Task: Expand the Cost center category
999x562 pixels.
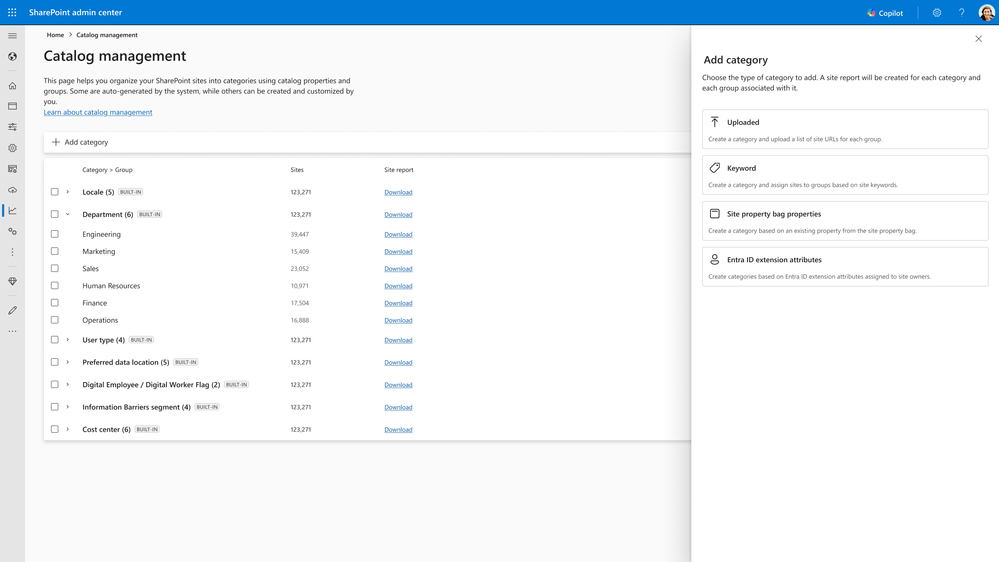Action: tap(68, 429)
